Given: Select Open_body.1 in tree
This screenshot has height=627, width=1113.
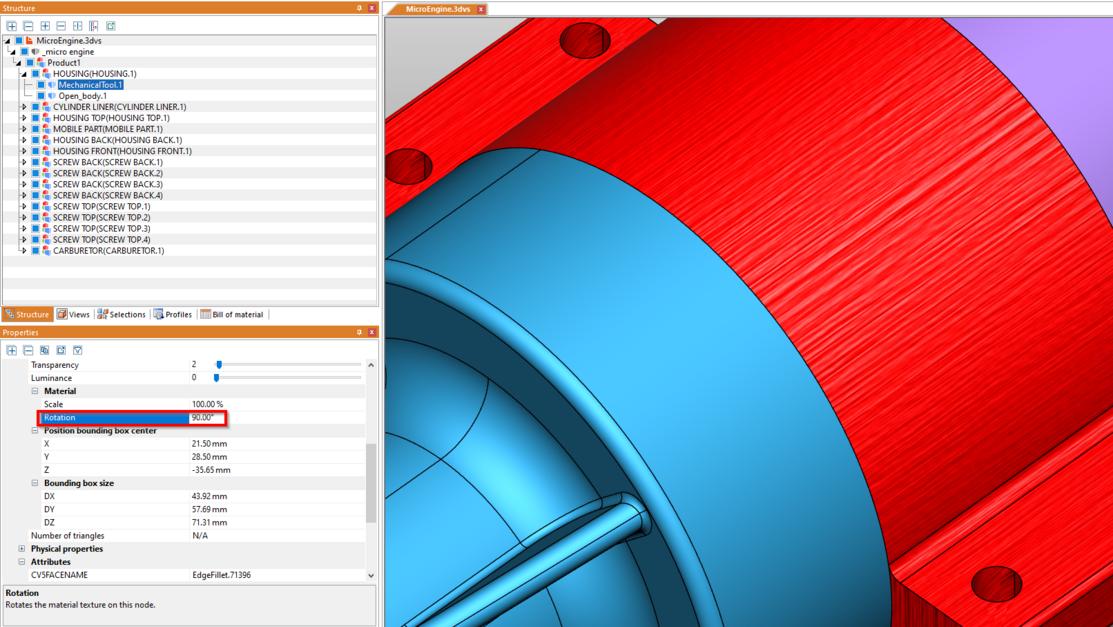Looking at the screenshot, I should coord(82,96).
